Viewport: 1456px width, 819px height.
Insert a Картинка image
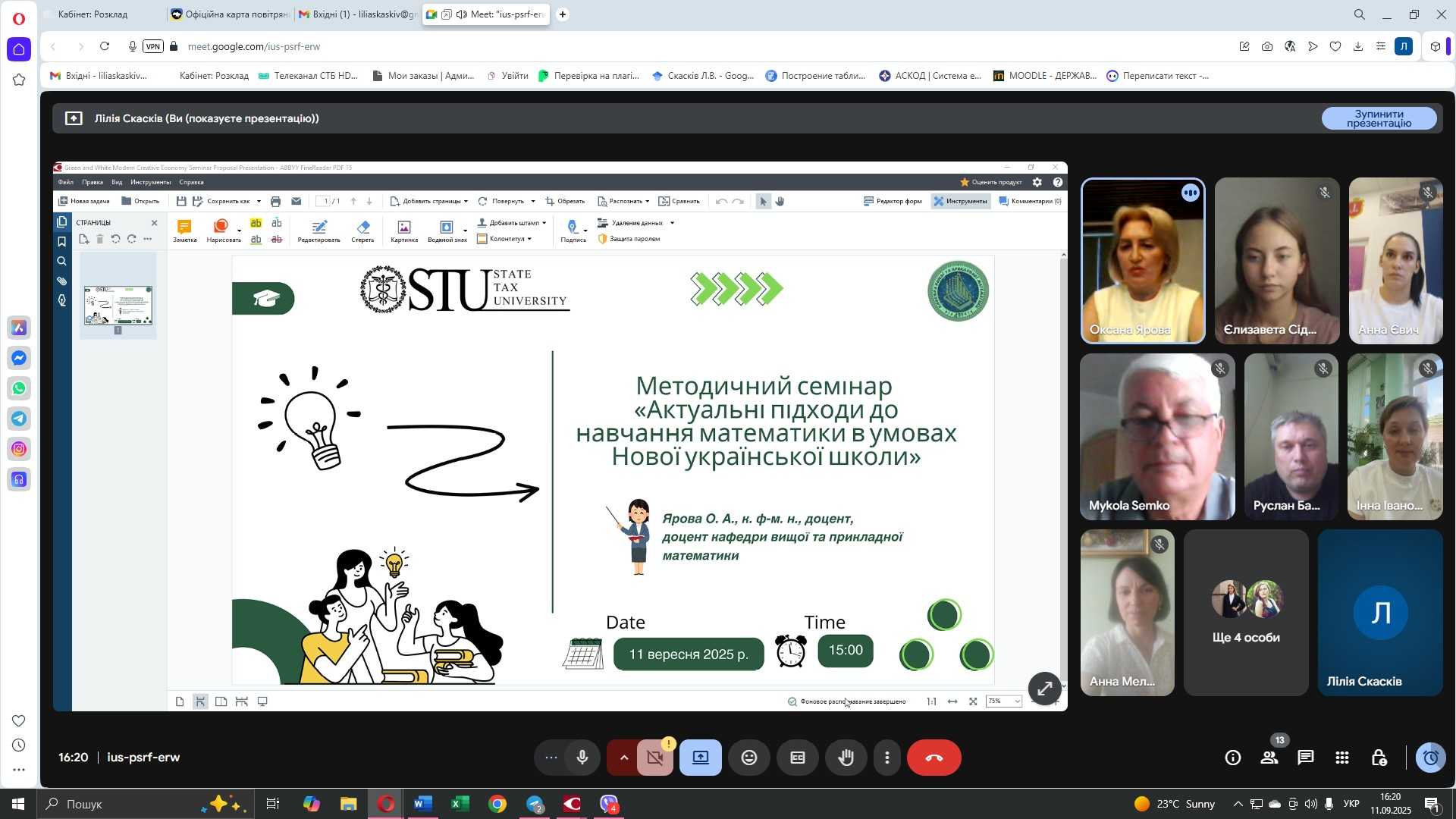pyautogui.click(x=404, y=231)
